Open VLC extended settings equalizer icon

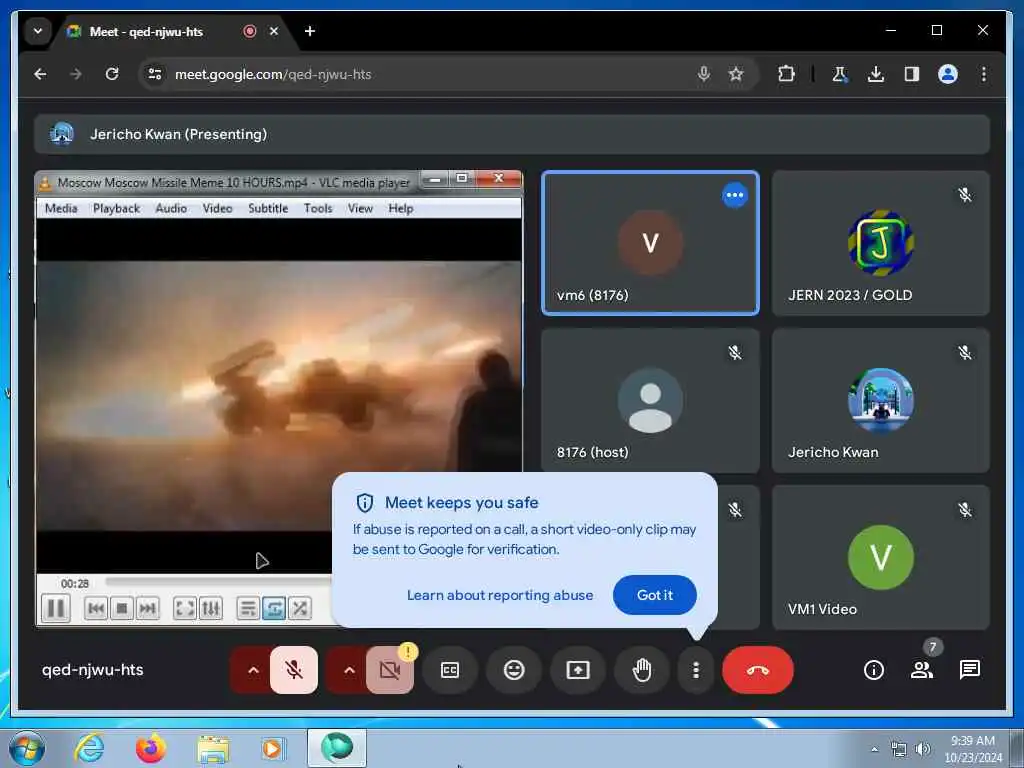[210, 609]
